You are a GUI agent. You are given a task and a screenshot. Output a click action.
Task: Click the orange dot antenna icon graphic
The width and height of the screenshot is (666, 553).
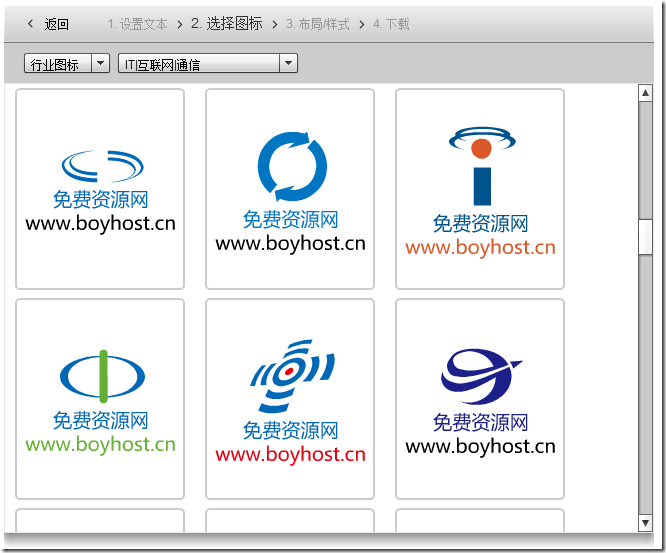[x=482, y=166]
